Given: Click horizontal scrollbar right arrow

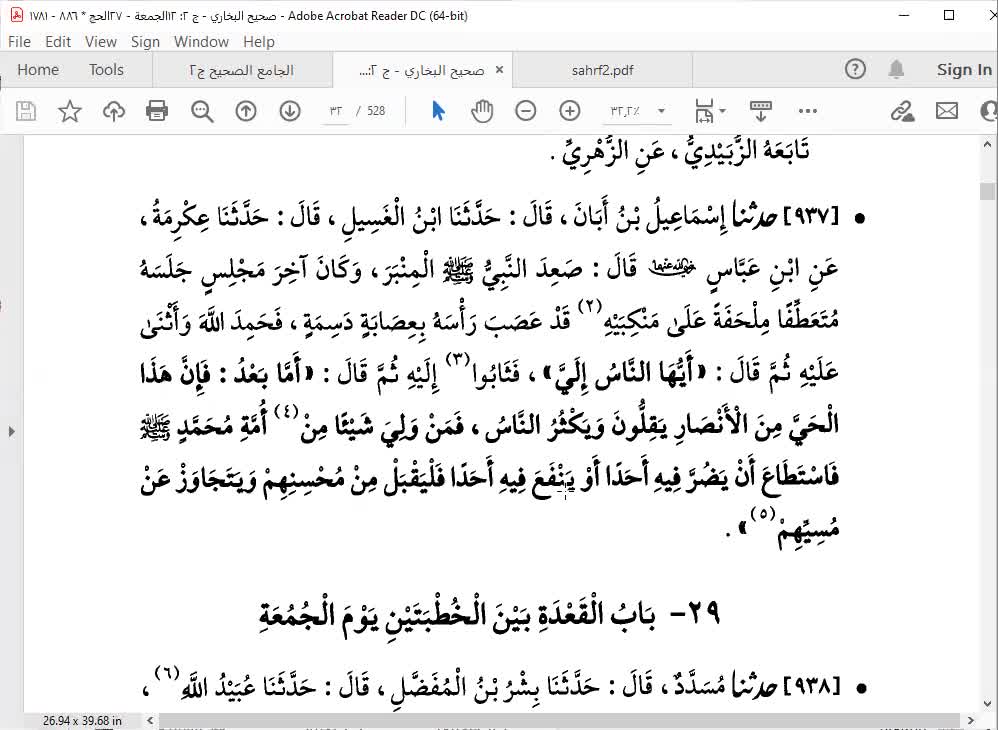Looking at the screenshot, I should pos(971,720).
